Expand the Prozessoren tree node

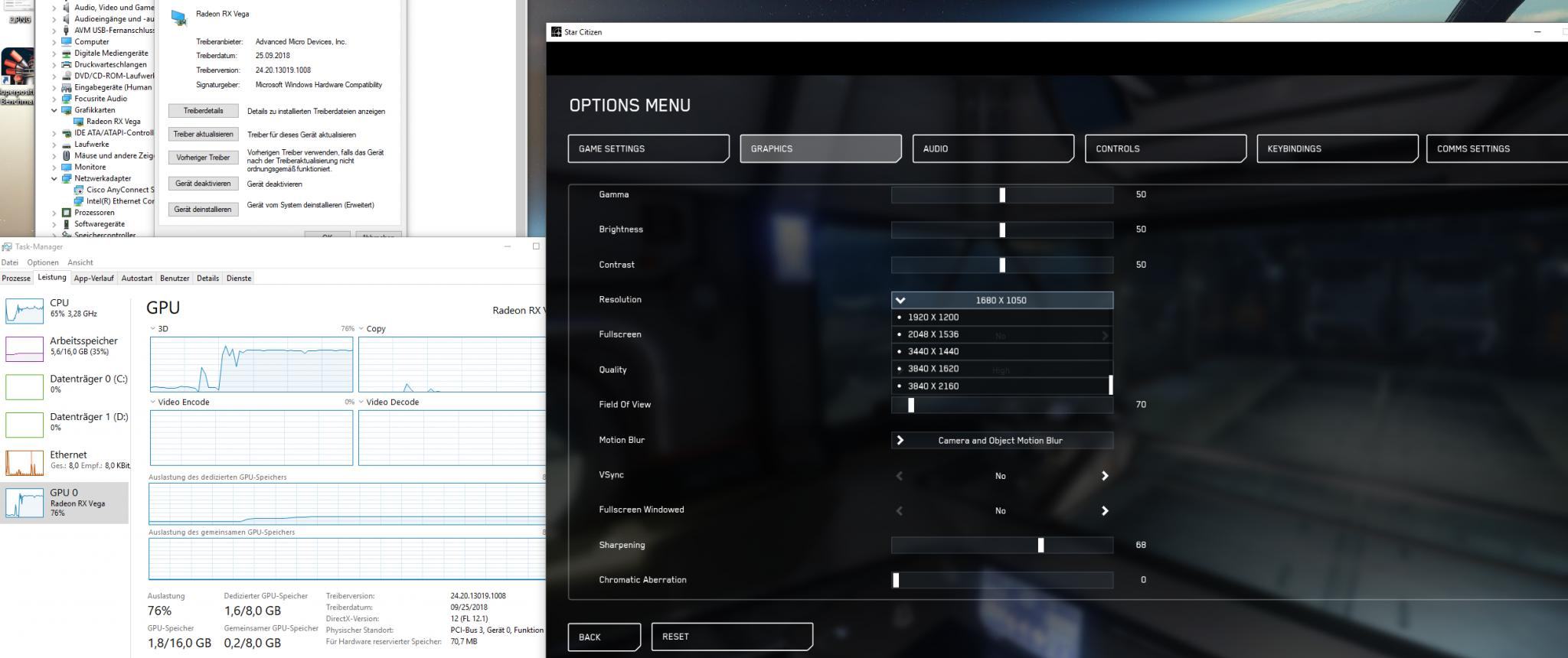(54, 213)
